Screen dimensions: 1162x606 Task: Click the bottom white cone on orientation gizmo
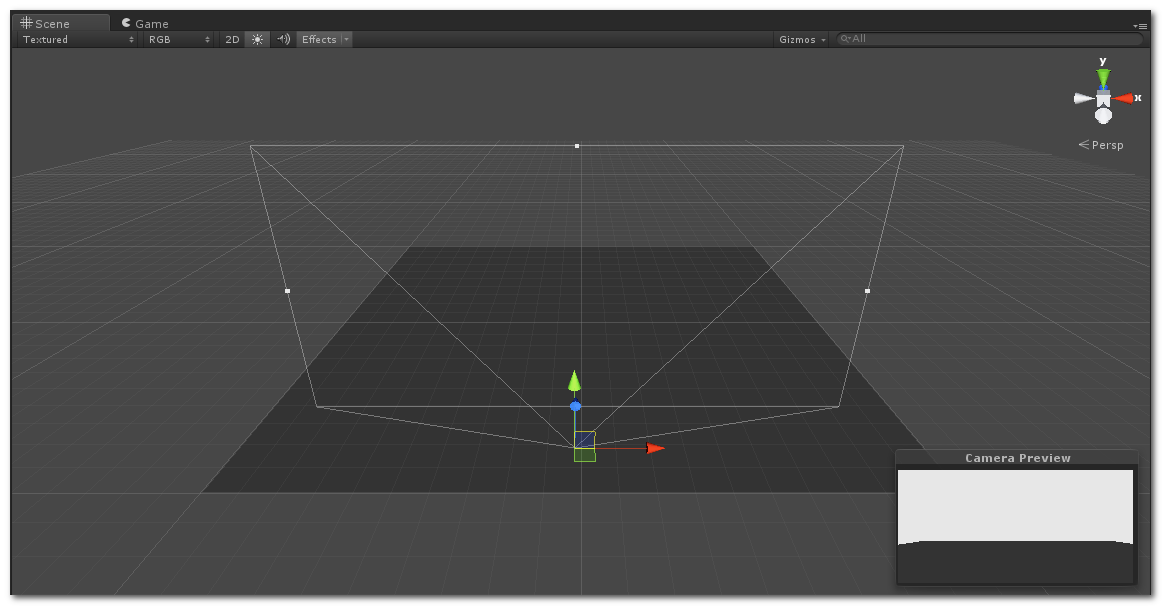[1103, 116]
